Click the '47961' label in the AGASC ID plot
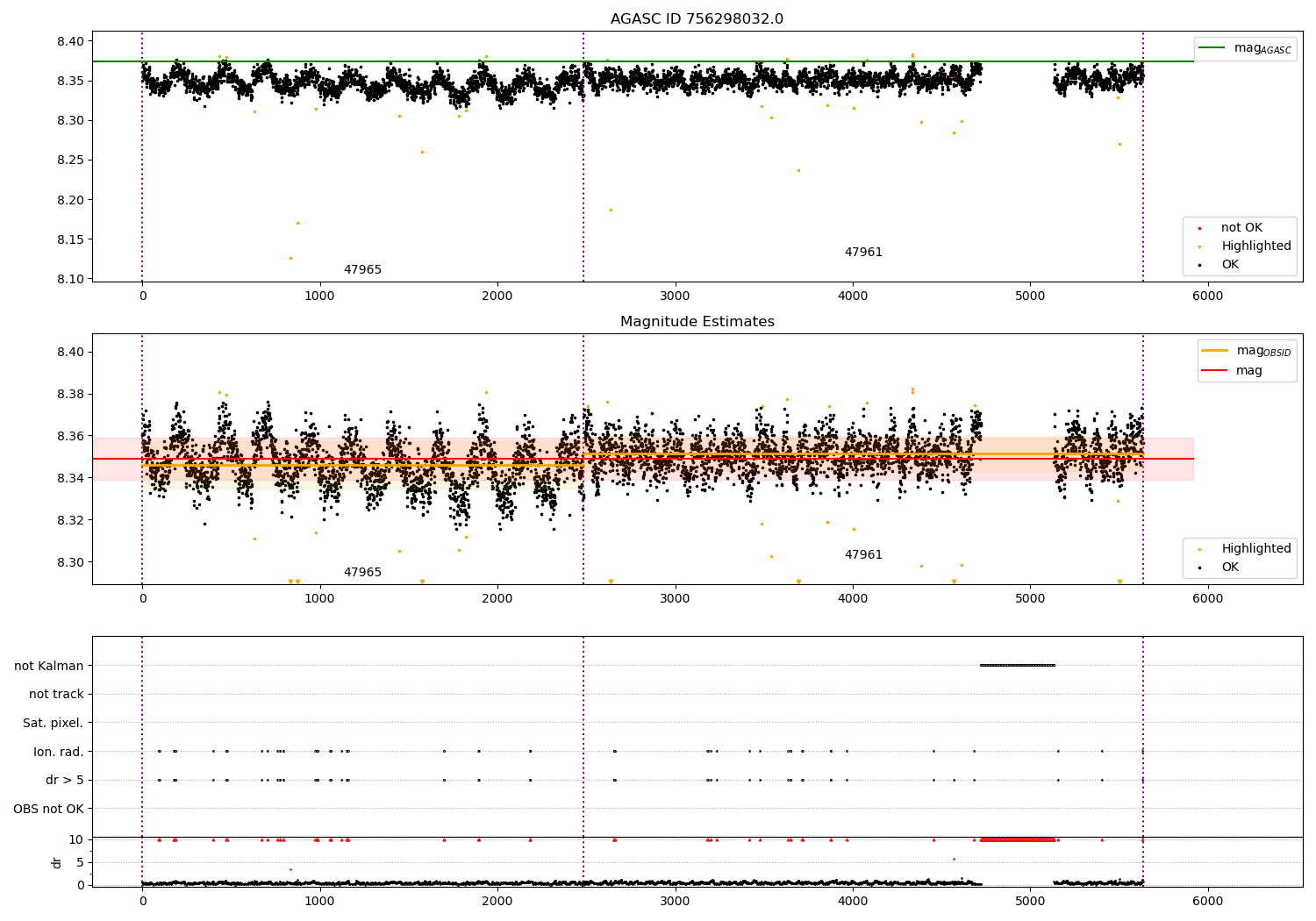1316x921 pixels. click(x=863, y=253)
